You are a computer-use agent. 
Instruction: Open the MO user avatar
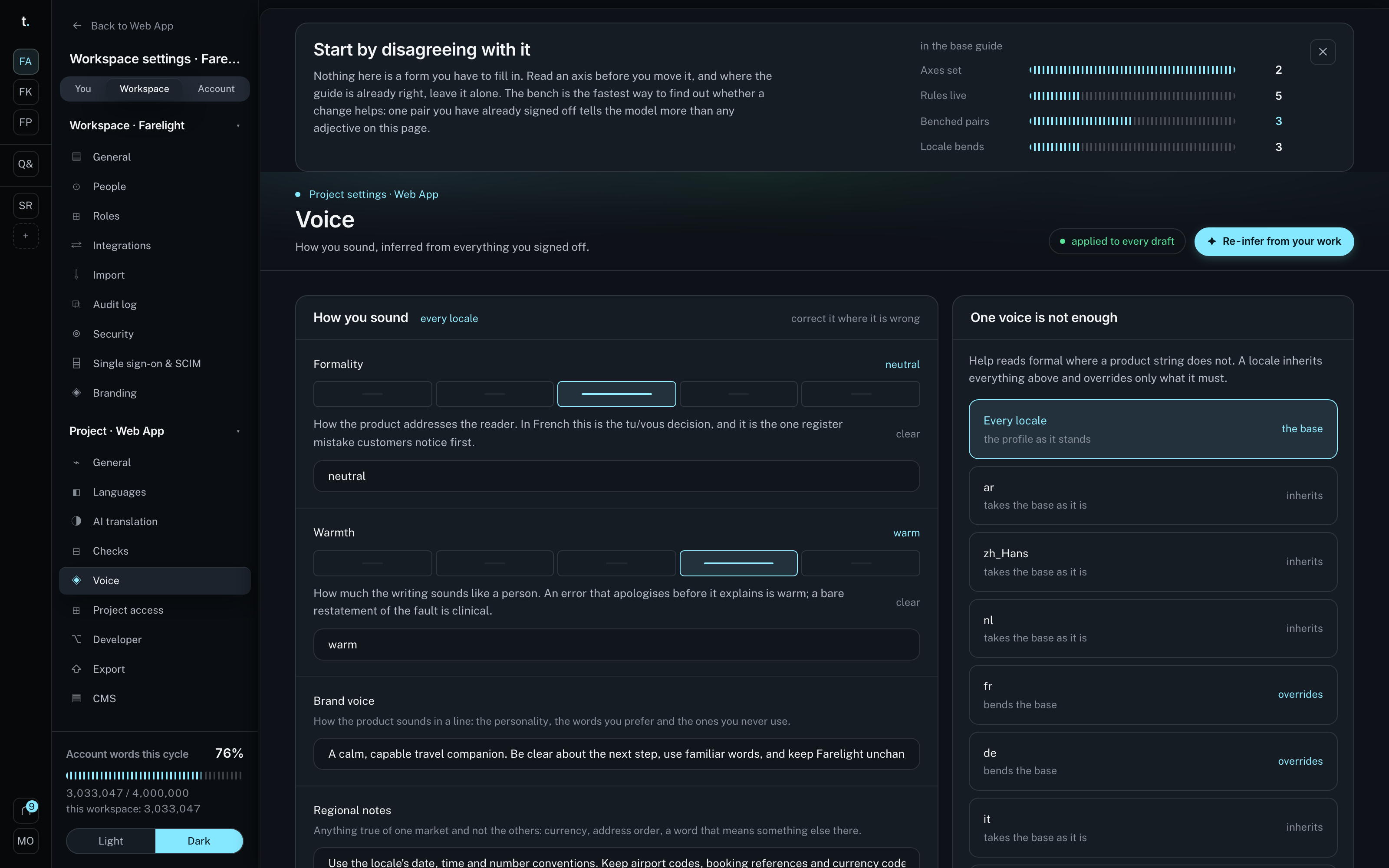tap(25, 841)
